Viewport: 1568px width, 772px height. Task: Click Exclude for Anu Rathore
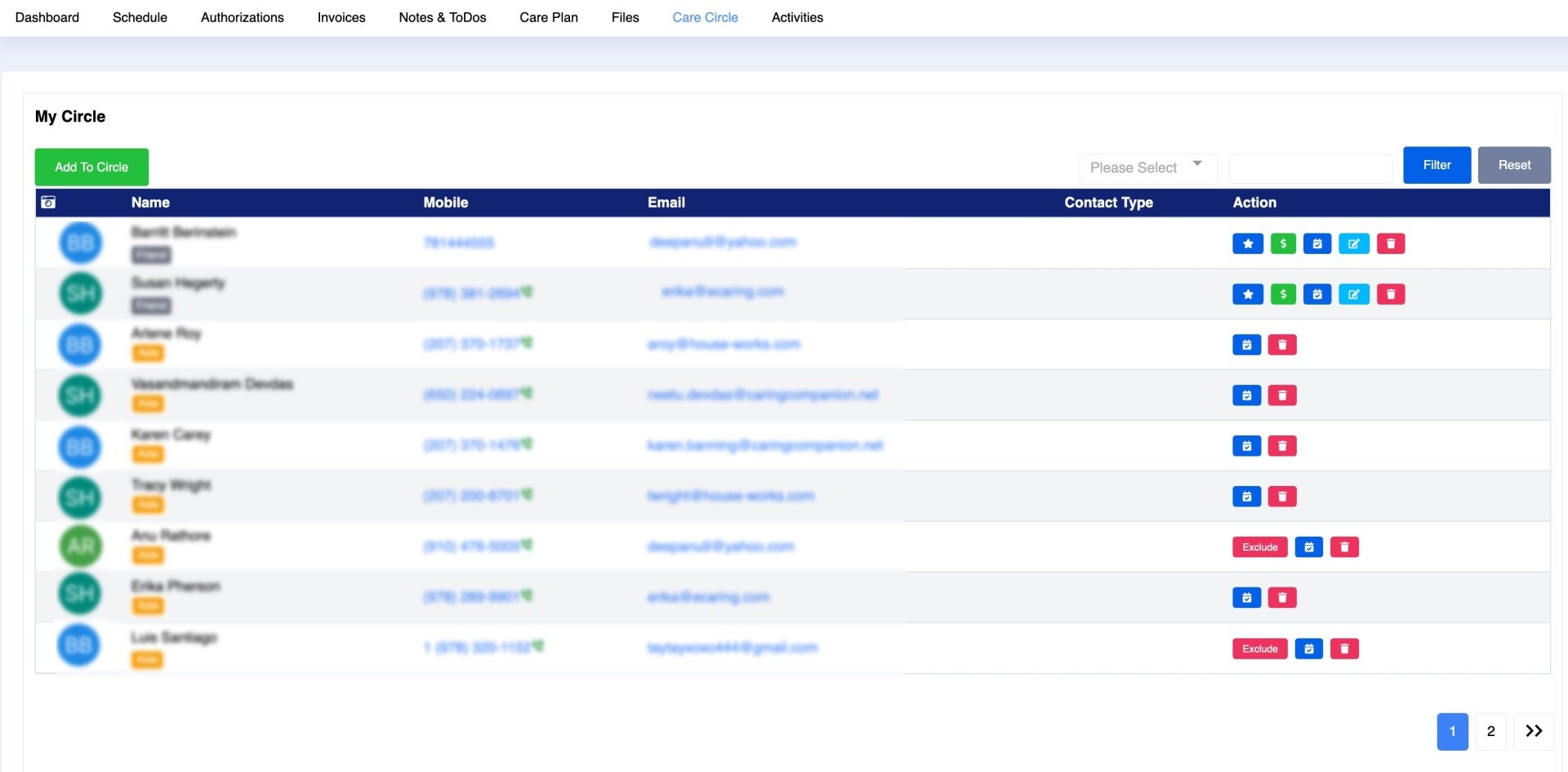coord(1260,547)
